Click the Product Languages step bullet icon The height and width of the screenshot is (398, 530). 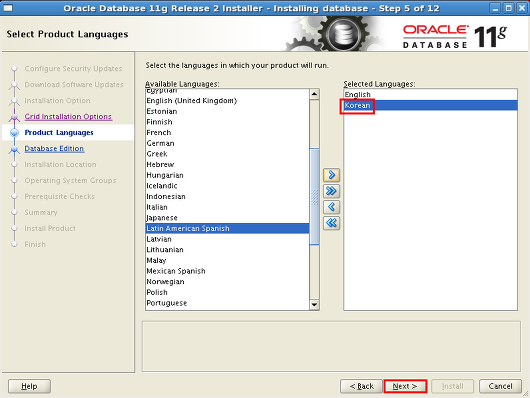coord(14,133)
